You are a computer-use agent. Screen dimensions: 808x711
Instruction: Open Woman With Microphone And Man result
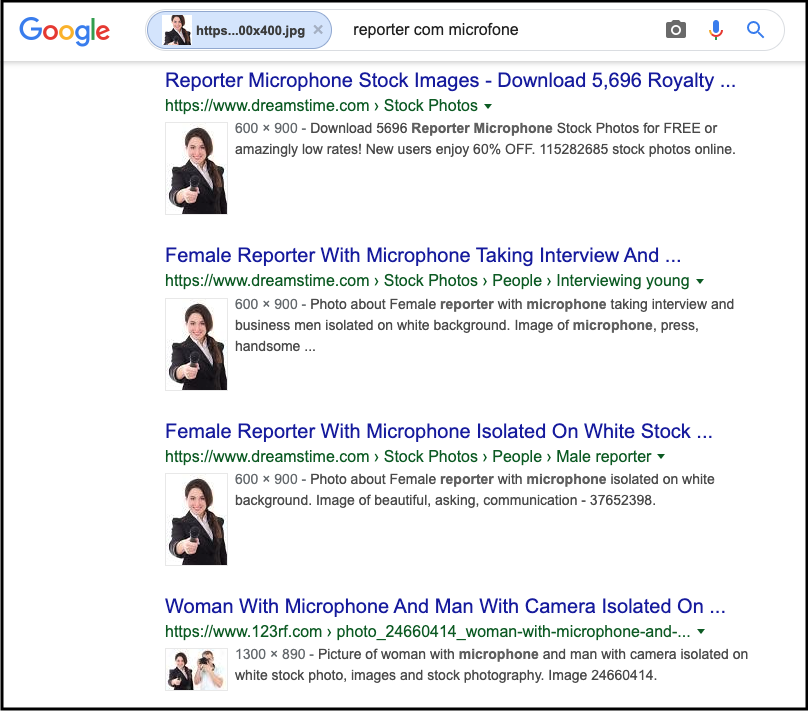pos(445,606)
